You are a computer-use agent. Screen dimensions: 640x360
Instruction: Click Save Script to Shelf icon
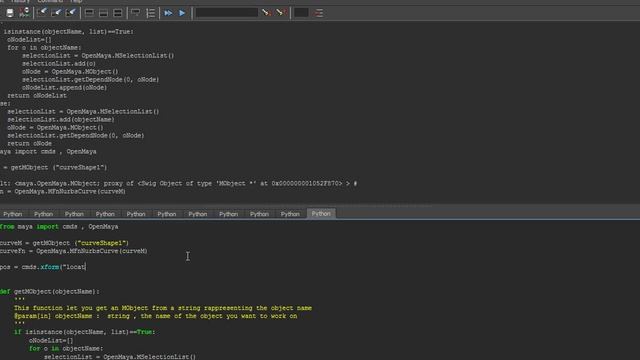pos(24,13)
